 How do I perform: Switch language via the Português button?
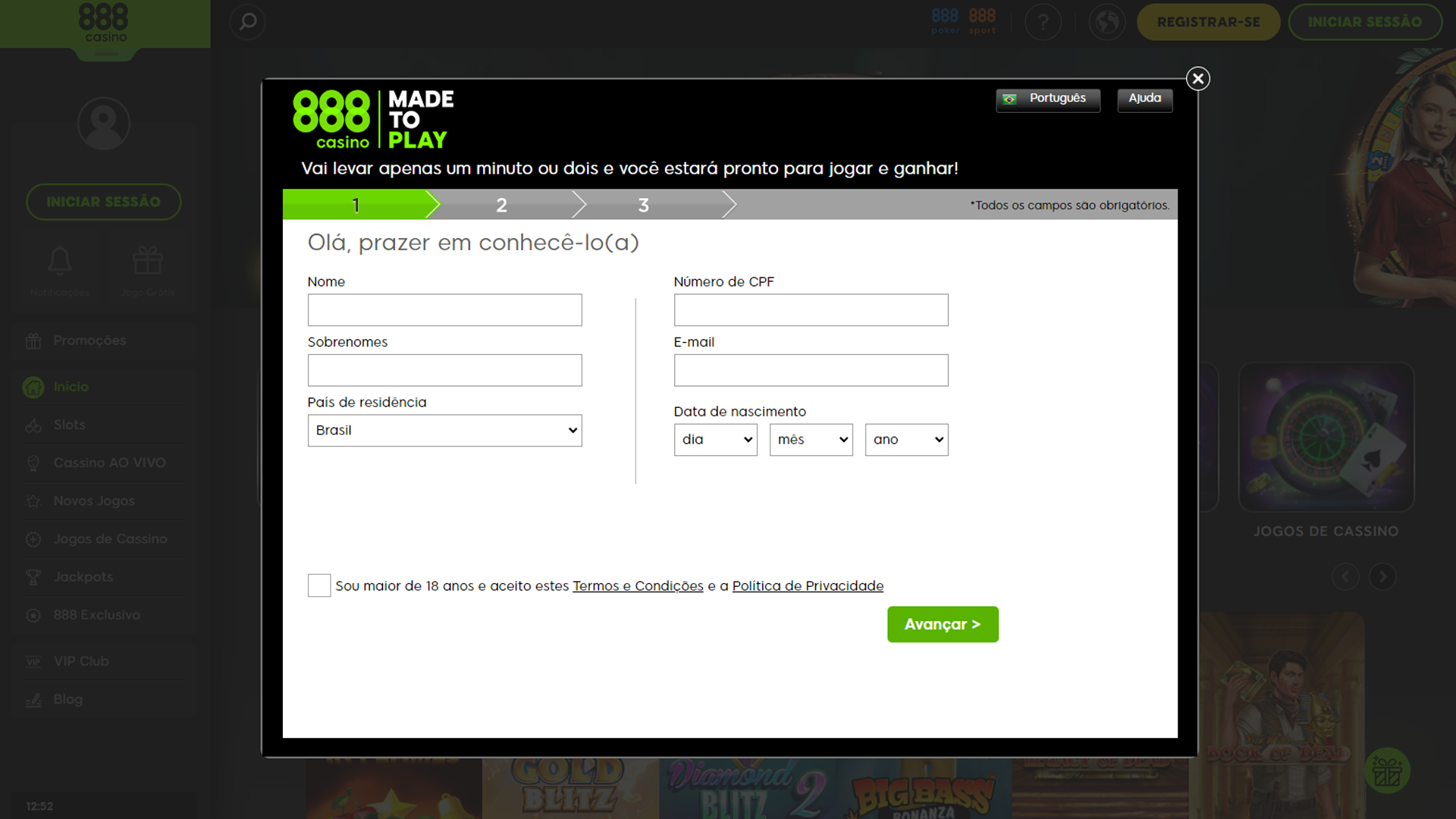click(1047, 99)
